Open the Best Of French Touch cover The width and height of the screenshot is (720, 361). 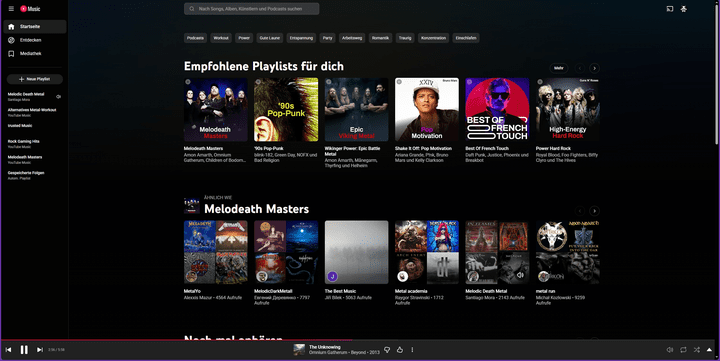point(497,109)
